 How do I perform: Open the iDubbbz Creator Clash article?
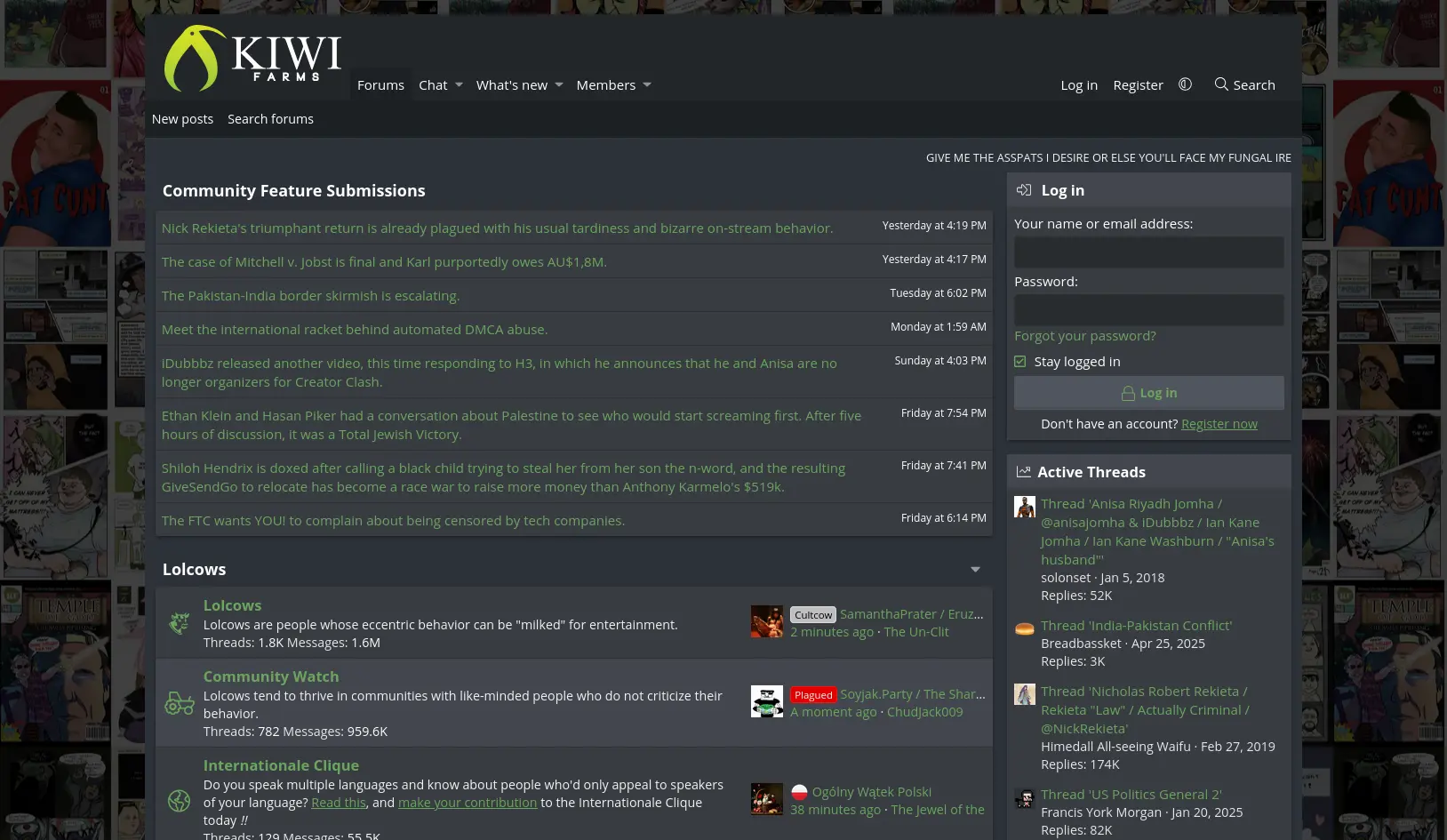(499, 372)
